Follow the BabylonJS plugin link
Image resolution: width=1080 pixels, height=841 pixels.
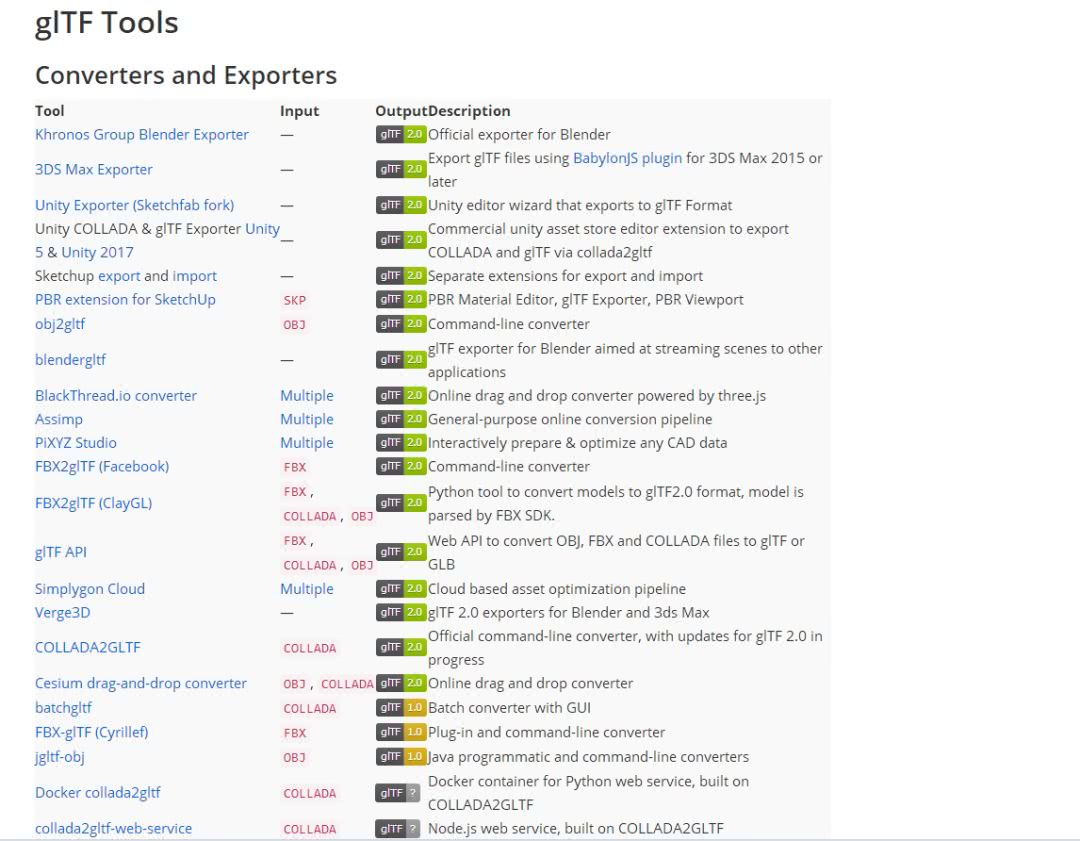point(627,158)
